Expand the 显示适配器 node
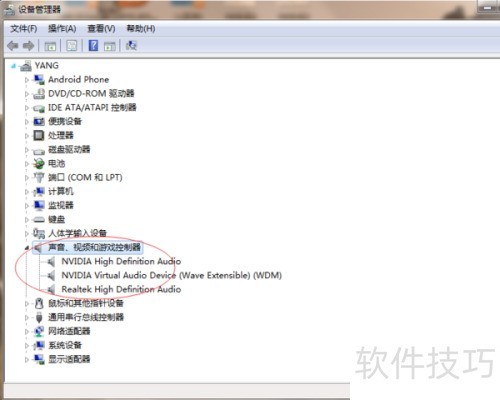 pos(27,360)
